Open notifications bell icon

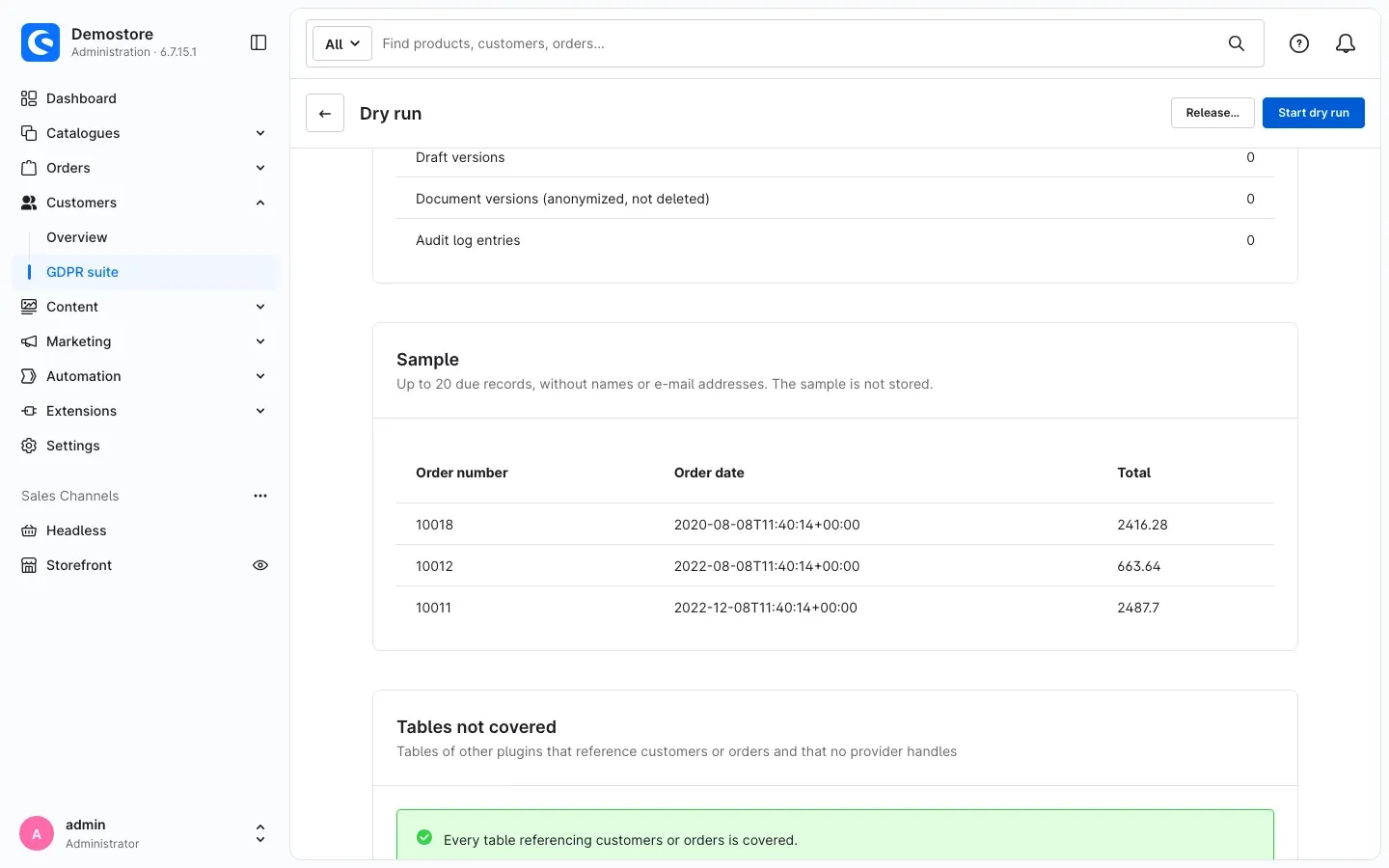coord(1346,43)
